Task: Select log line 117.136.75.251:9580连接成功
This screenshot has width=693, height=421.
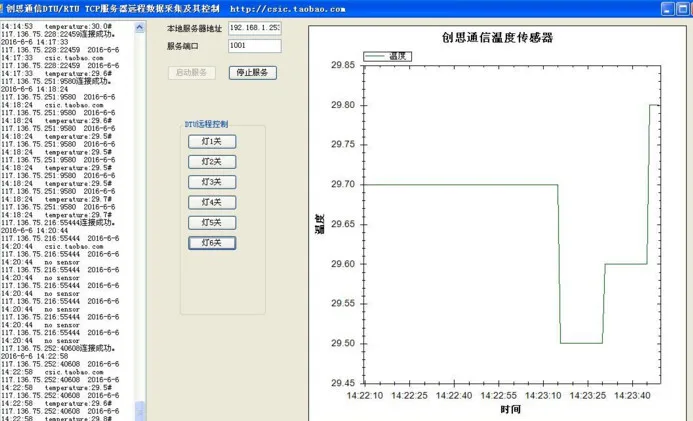Action: (x=56, y=81)
